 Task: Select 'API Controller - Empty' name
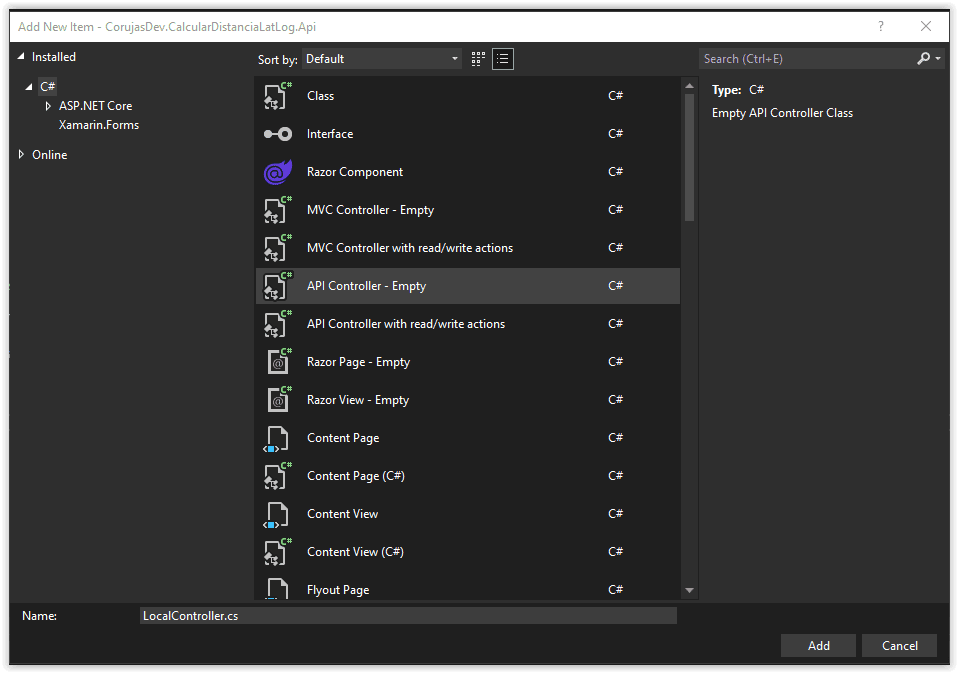coord(367,286)
